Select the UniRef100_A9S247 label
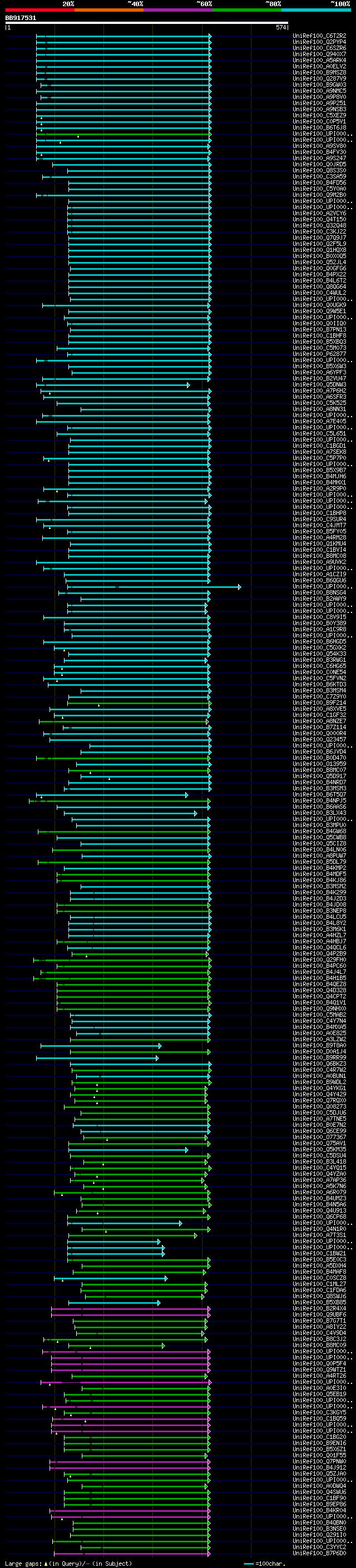This screenshot has width=356, height=1568. click(319, 159)
